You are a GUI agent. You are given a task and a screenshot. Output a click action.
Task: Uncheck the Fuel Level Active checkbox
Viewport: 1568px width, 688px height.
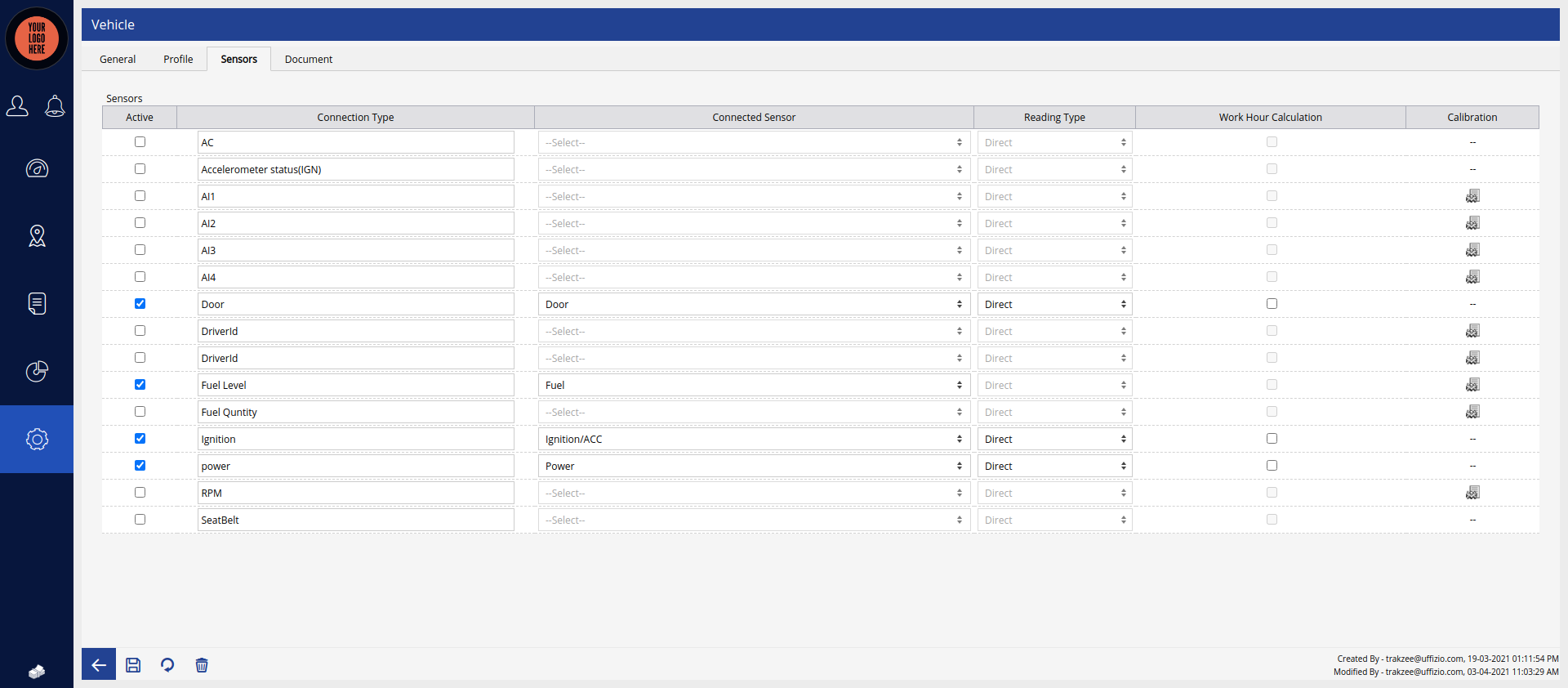point(140,385)
